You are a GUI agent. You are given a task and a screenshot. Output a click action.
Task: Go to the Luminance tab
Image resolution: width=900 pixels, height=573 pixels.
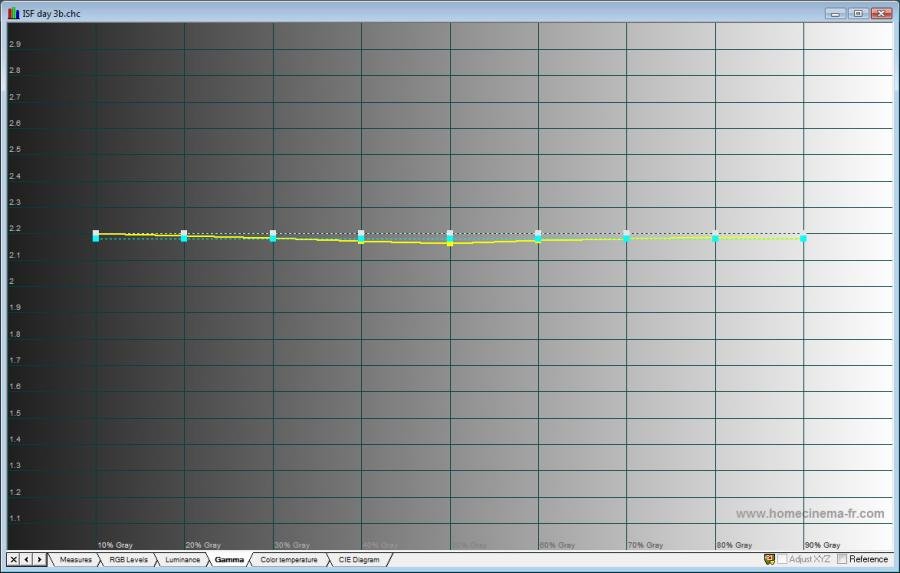point(182,559)
